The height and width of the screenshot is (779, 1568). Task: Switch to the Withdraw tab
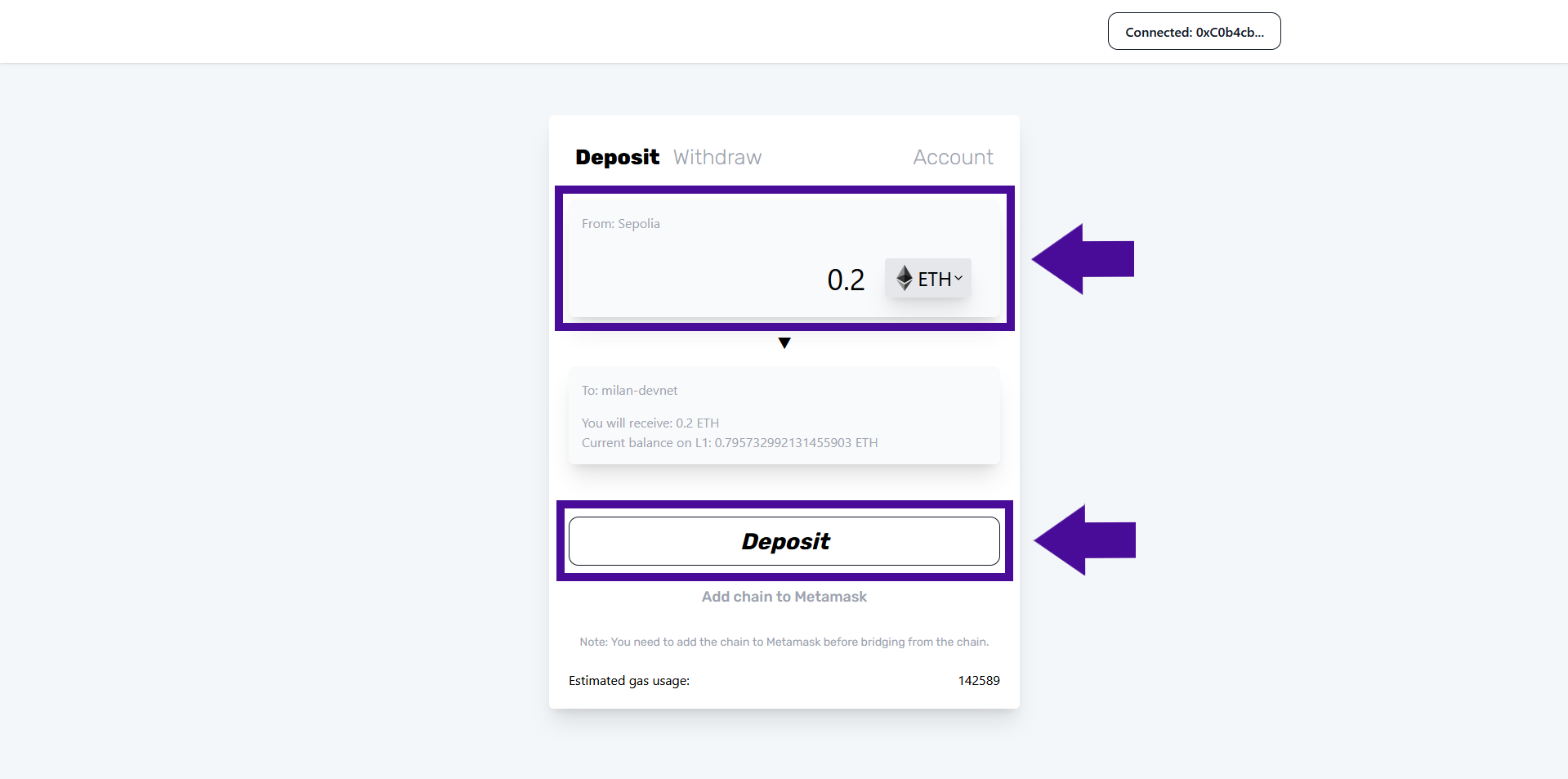[717, 157]
